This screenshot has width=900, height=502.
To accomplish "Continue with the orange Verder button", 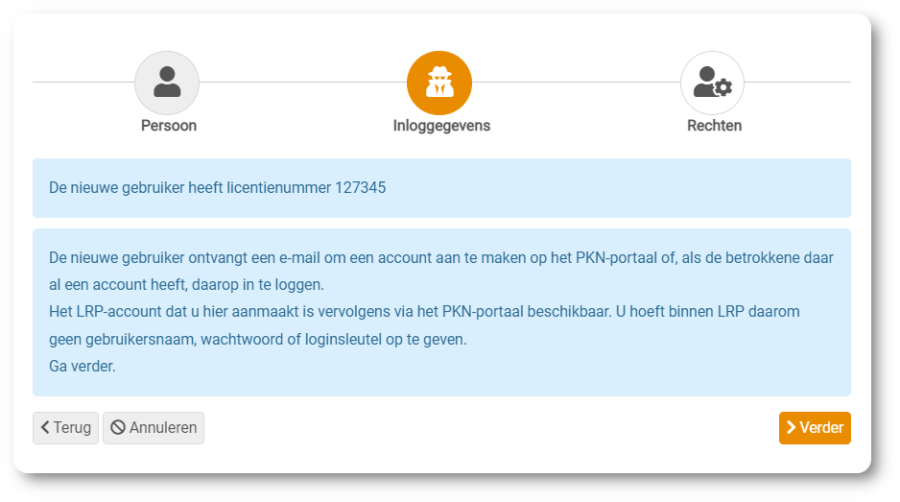I will coord(814,428).
